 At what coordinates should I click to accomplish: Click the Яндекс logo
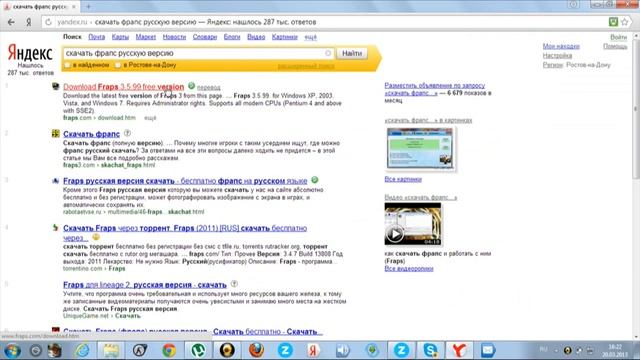coord(30,53)
